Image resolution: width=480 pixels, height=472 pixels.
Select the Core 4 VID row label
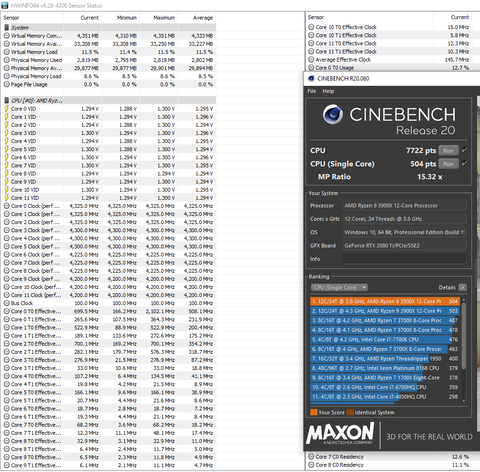(x=23, y=141)
